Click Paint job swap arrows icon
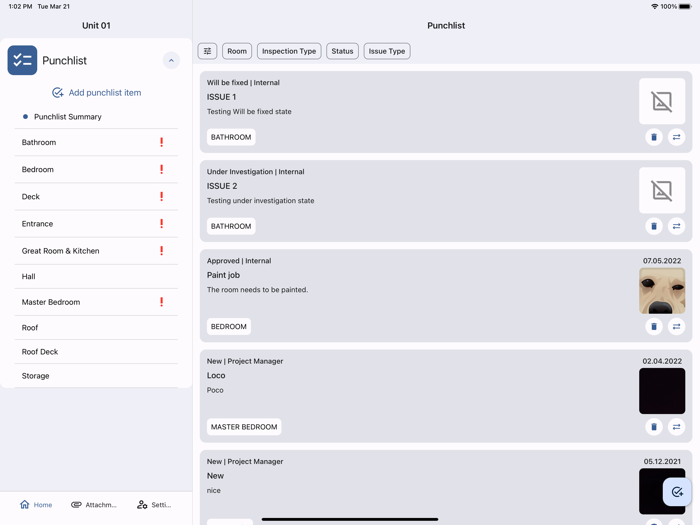This screenshot has height=525, width=700. click(x=676, y=327)
